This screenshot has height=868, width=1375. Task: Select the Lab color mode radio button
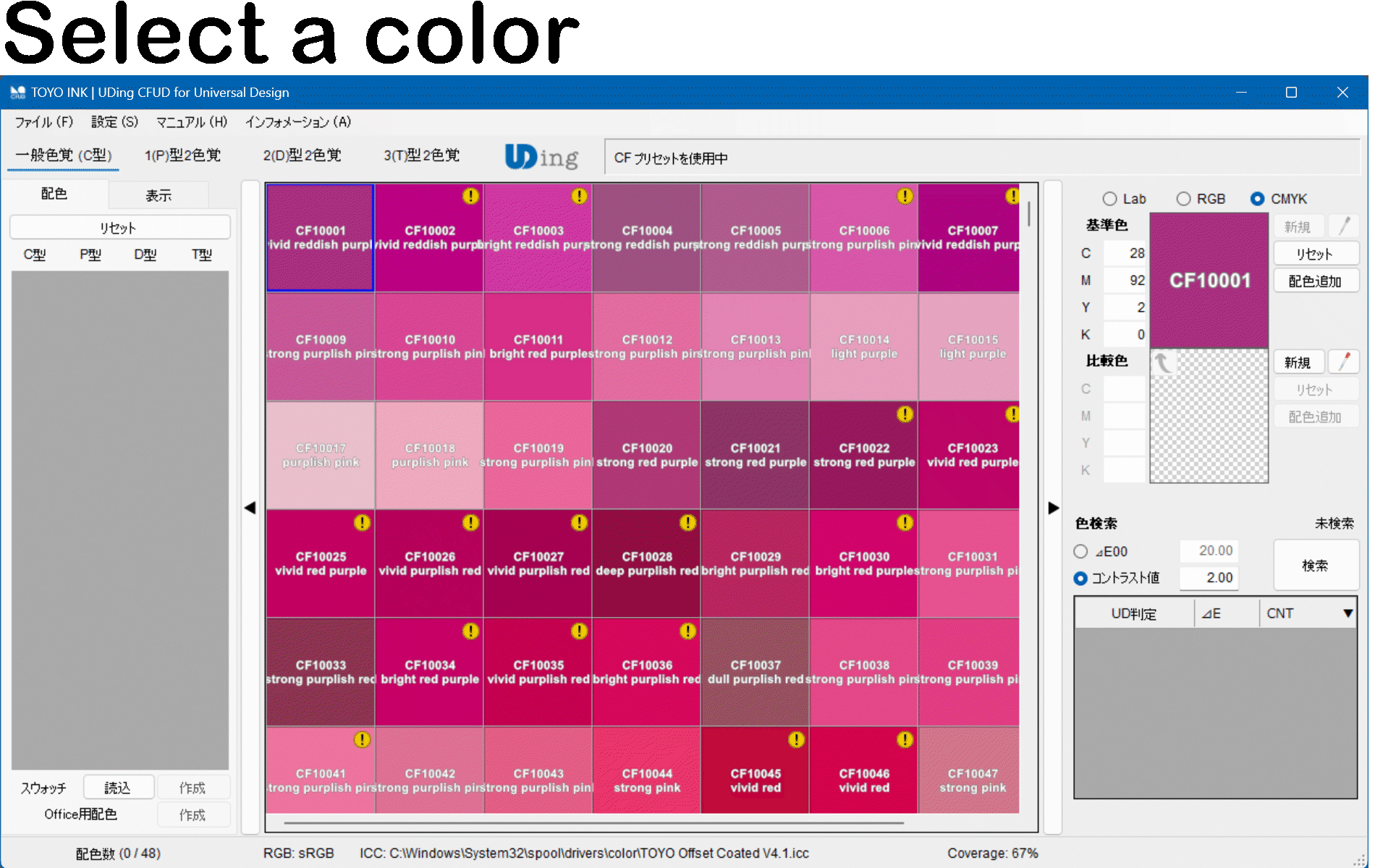pyautogui.click(x=1109, y=199)
